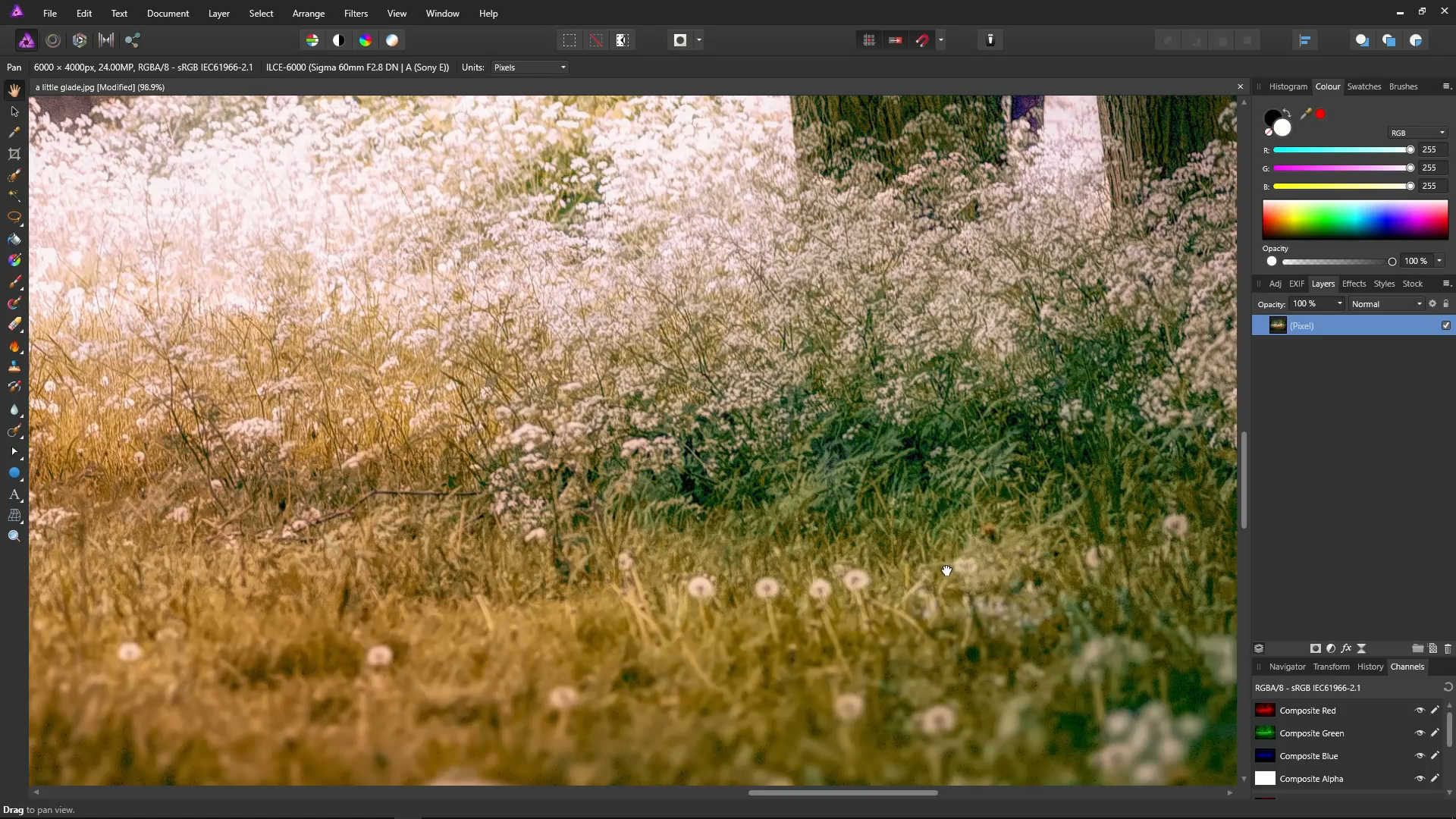This screenshot has width=1456, height=819.
Task: Switch to the Swatches tab
Action: coord(1363,86)
